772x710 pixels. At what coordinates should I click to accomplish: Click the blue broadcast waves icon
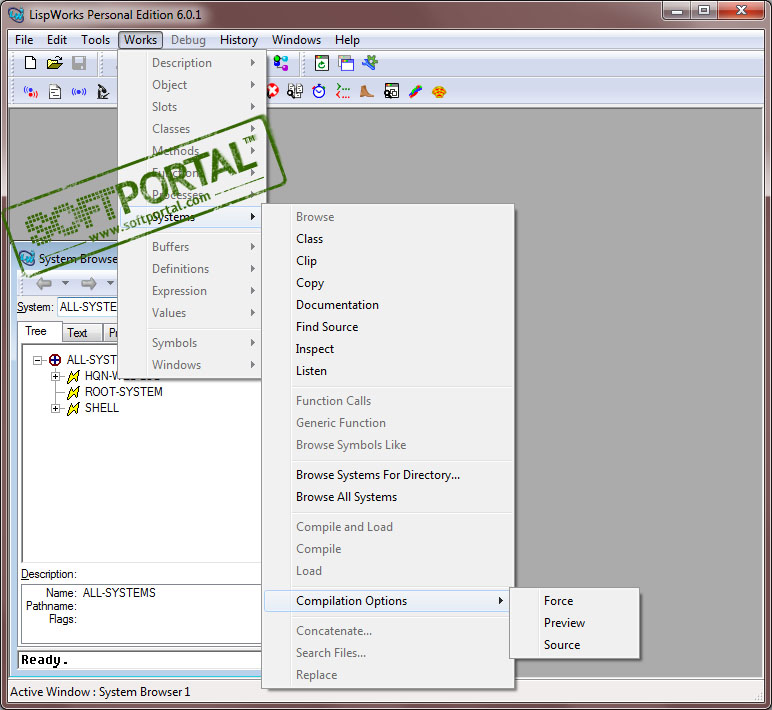(79, 92)
